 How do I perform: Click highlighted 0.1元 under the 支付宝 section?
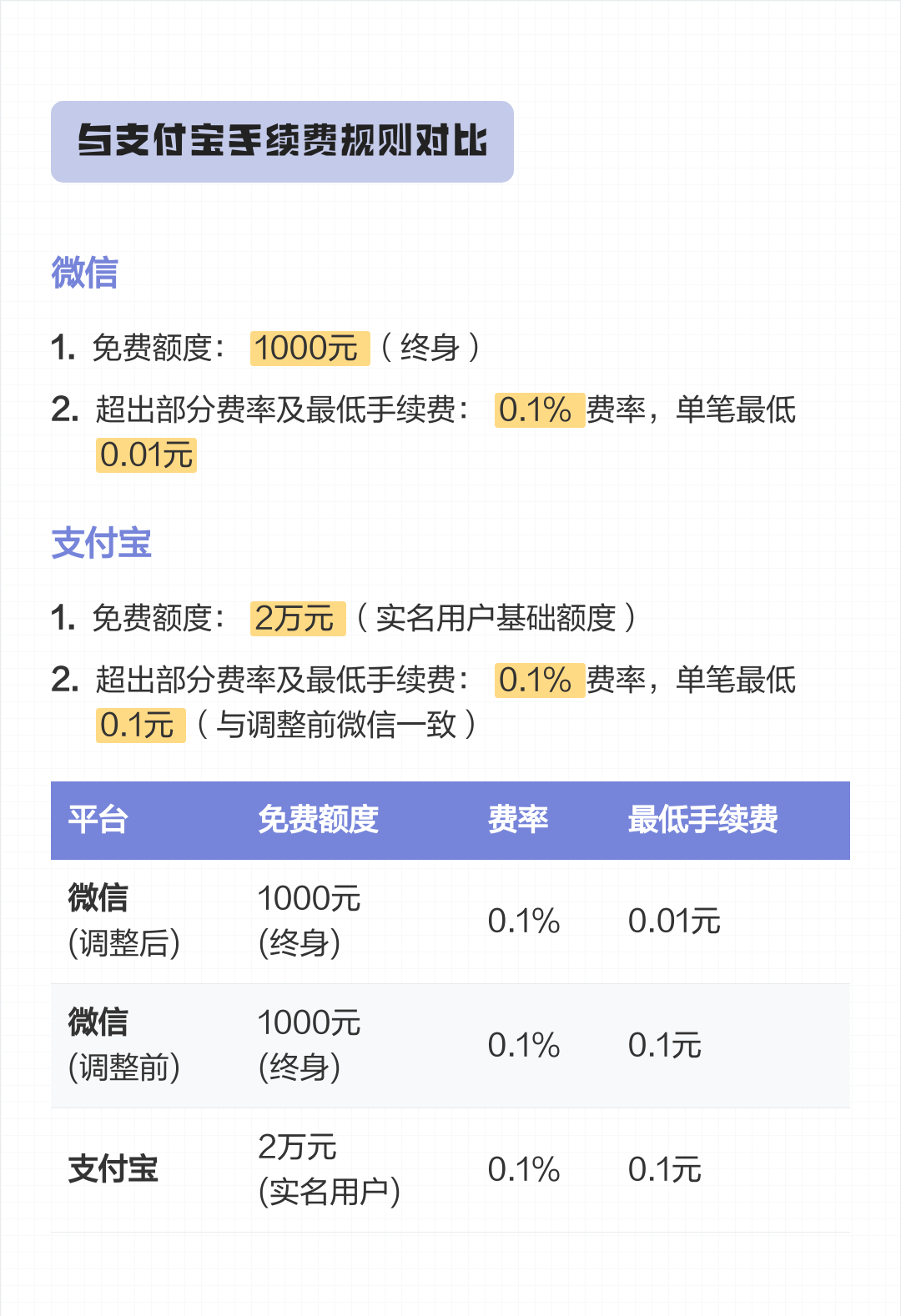[x=139, y=725]
